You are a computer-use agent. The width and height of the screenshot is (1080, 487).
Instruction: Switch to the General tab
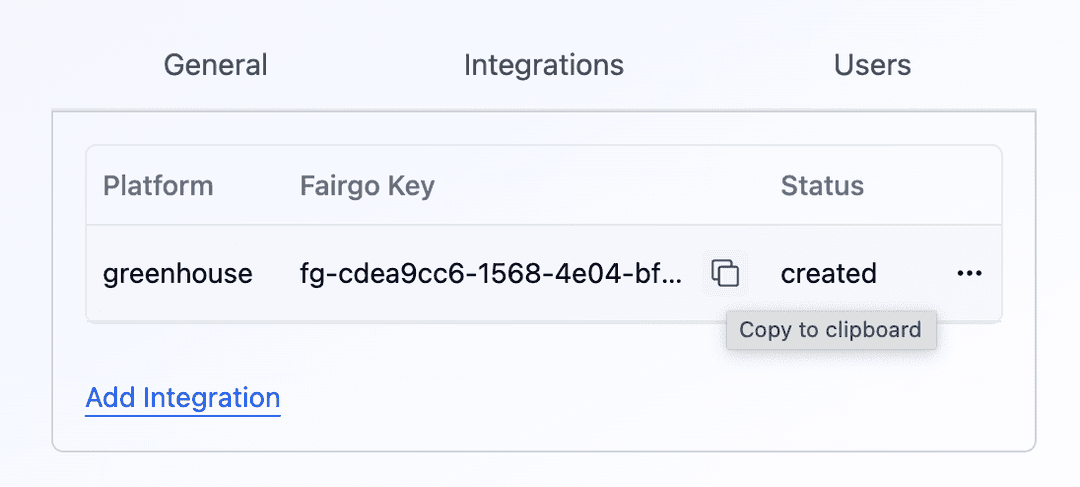215,66
